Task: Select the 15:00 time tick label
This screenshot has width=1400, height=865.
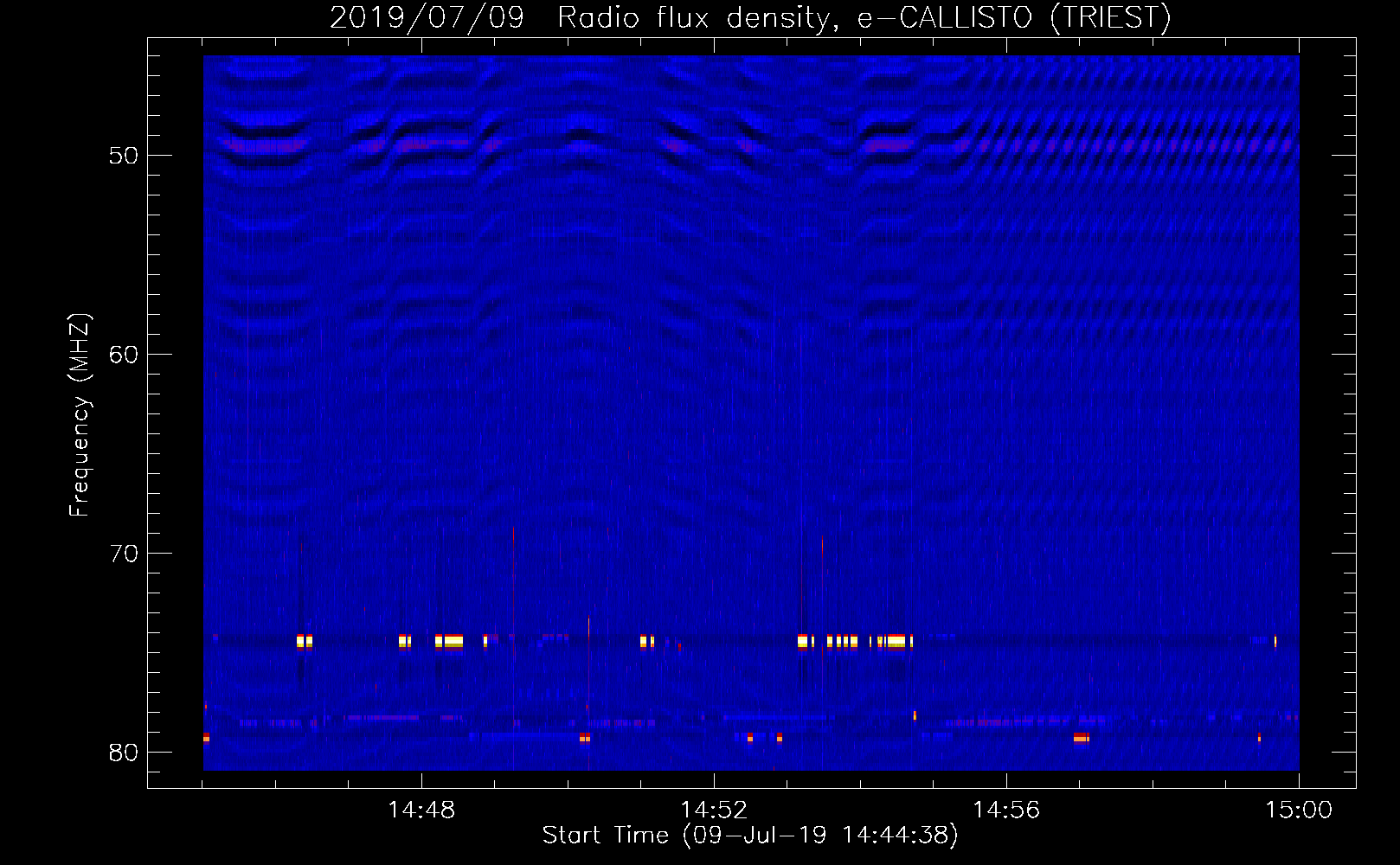Action: (x=1299, y=811)
